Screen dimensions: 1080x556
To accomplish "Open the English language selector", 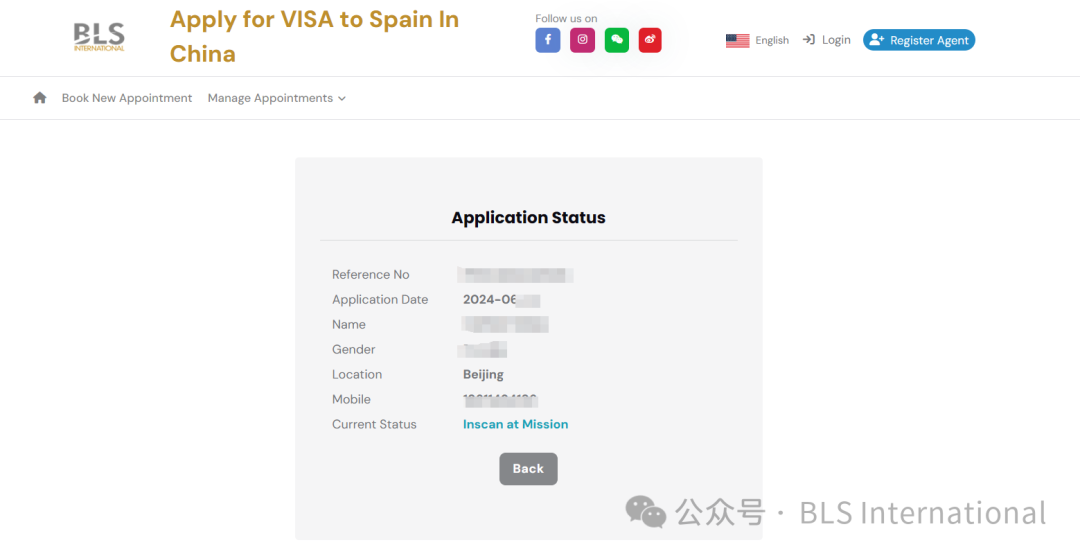I will click(771, 41).
